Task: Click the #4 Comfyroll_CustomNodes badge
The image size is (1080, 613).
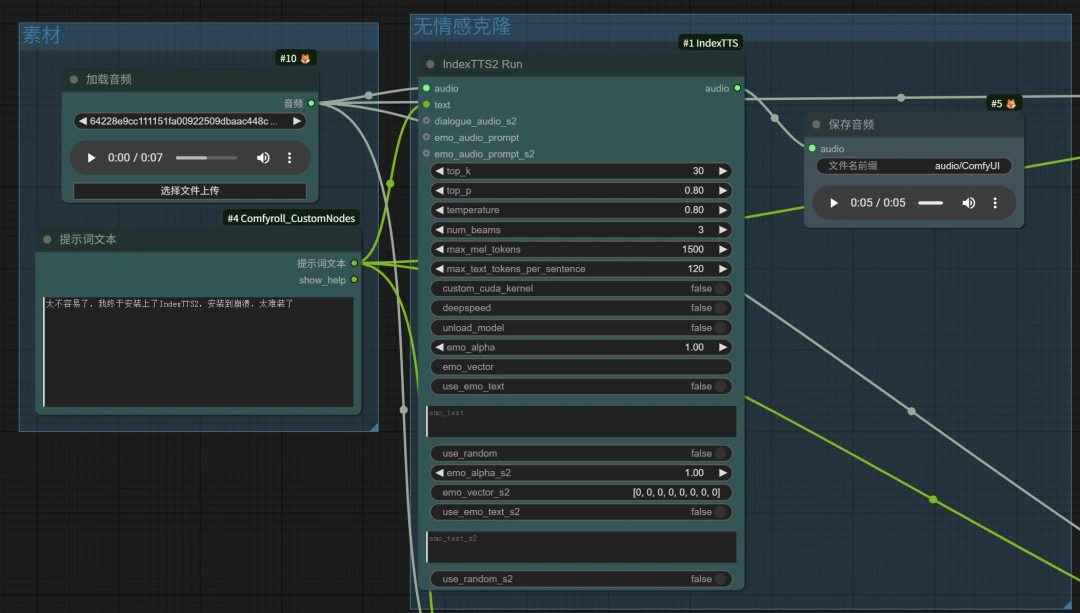Action: (291, 218)
